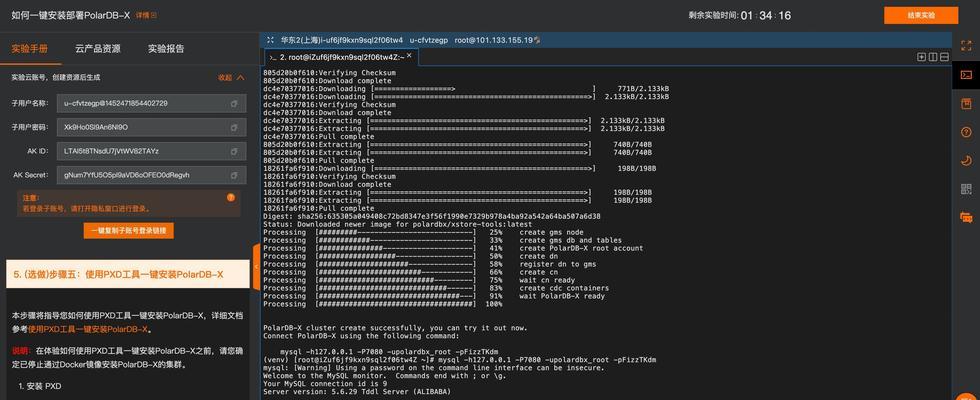The width and height of the screenshot is (980, 400).
Task: Click the AK Secret field value
Action: coord(151,175)
